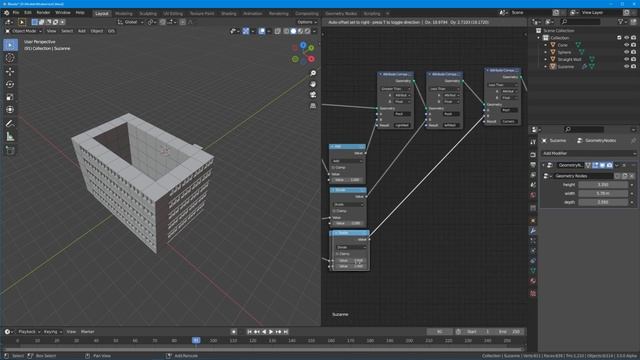Activate the Move tool
The height and width of the screenshot is (360, 640).
10,71
